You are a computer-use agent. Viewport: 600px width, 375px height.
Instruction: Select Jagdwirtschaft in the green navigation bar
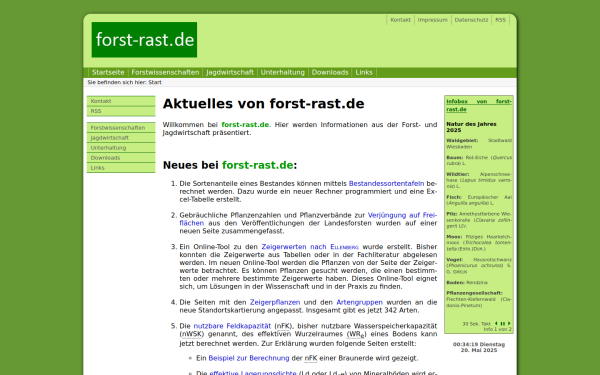coord(230,72)
